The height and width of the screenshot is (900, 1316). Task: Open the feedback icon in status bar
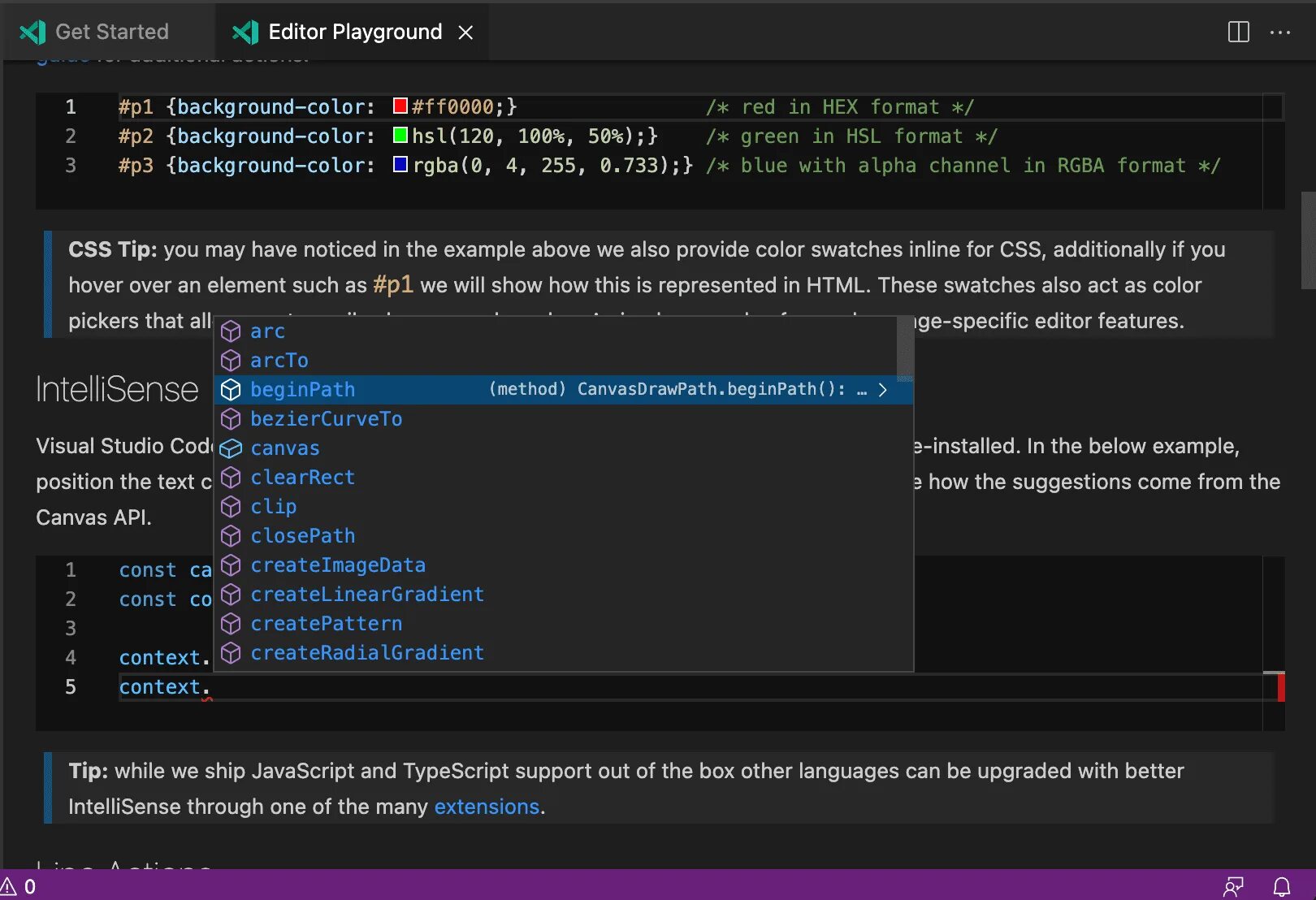coord(1233,886)
